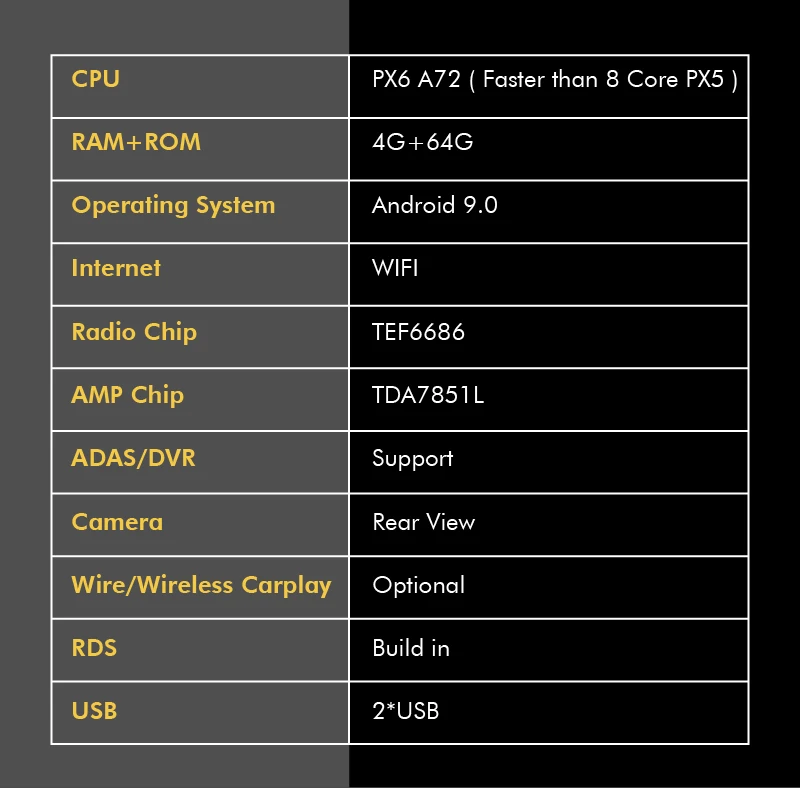Select the 2*USB value text
Viewport: 800px width, 788px height.
point(405,711)
